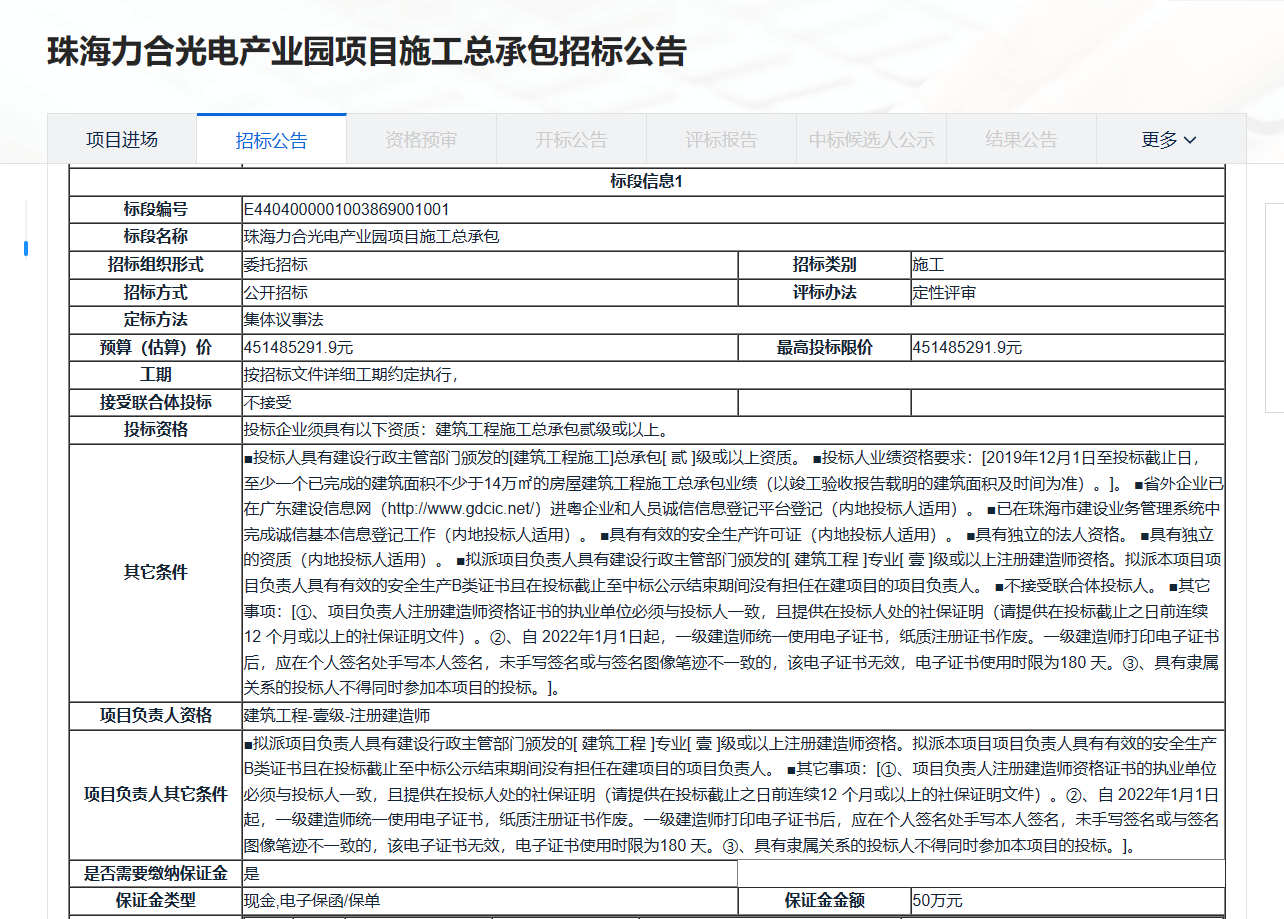1284x919 pixels.
Task: Click the page title 珠海力合光电产业园项目施工总承包招标公告
Action: click(367, 51)
